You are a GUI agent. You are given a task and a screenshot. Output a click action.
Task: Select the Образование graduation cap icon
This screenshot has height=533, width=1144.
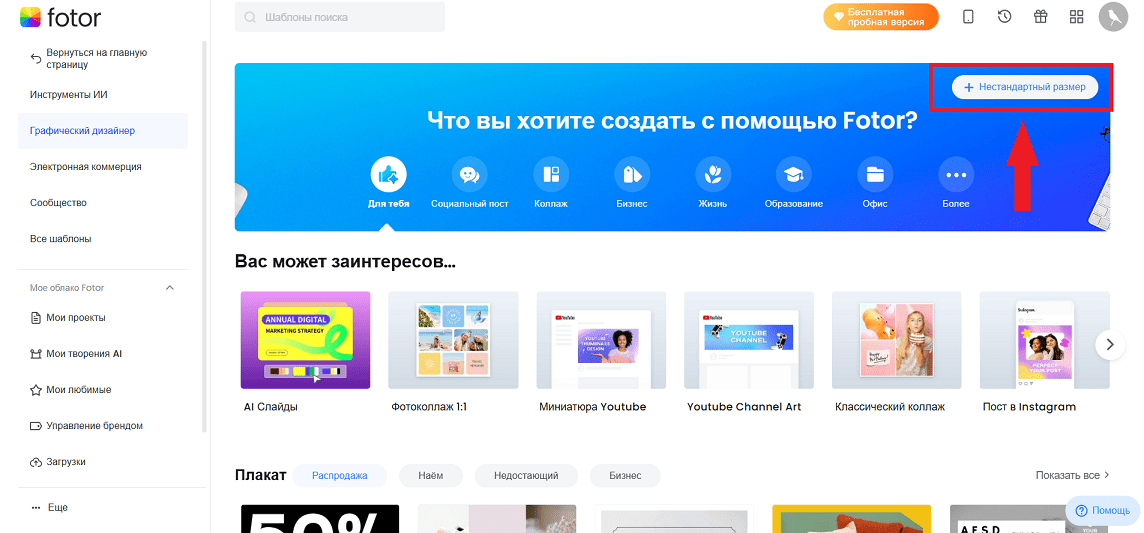tap(794, 174)
